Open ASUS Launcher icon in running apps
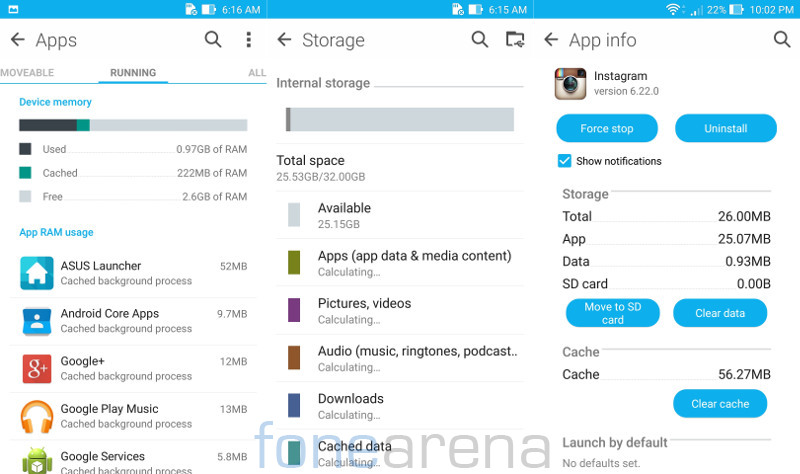Screen dimensions: 800x474 (x=37, y=273)
